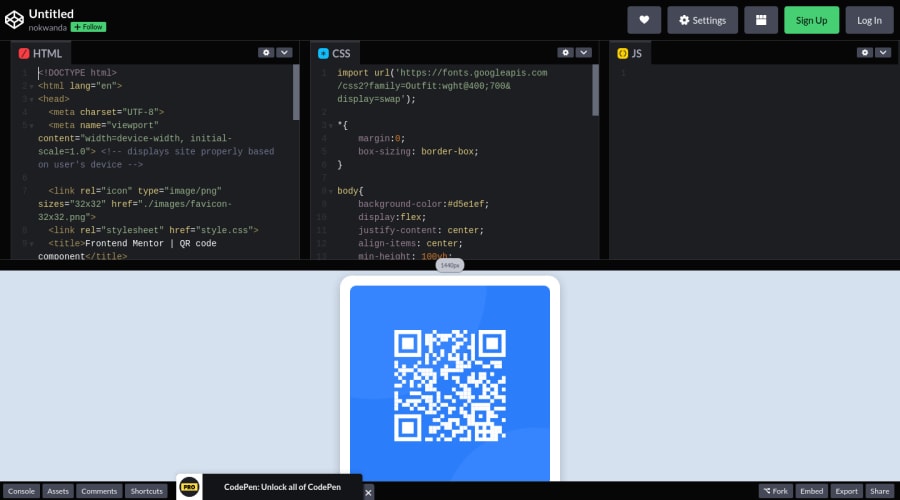Screen dimensions: 900x500
Task: Open nokwanda's profile link
Action: point(48,28)
